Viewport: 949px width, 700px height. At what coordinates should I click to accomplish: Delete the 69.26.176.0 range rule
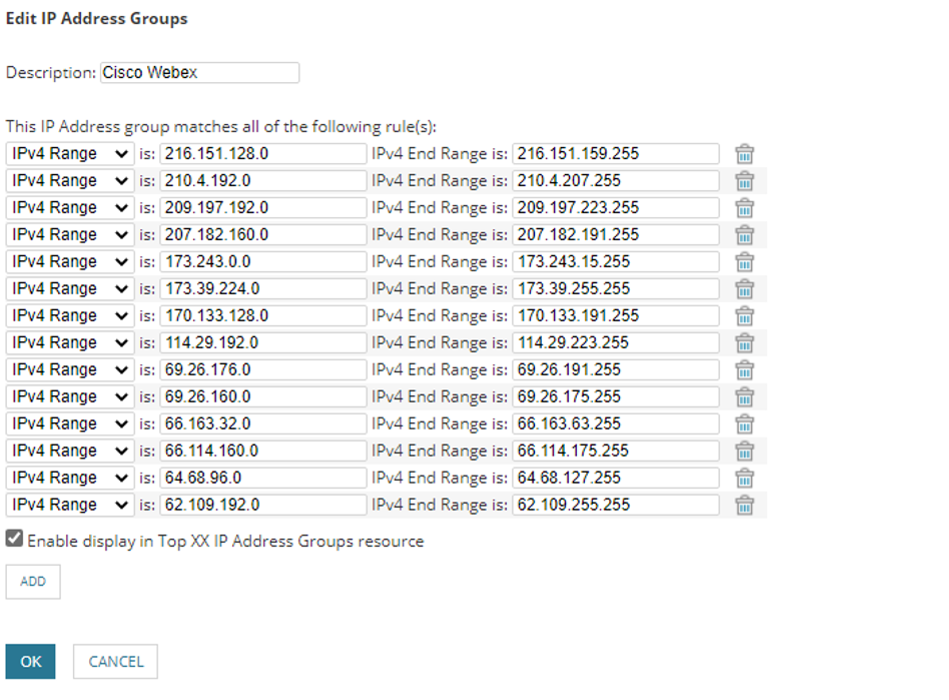(x=744, y=370)
